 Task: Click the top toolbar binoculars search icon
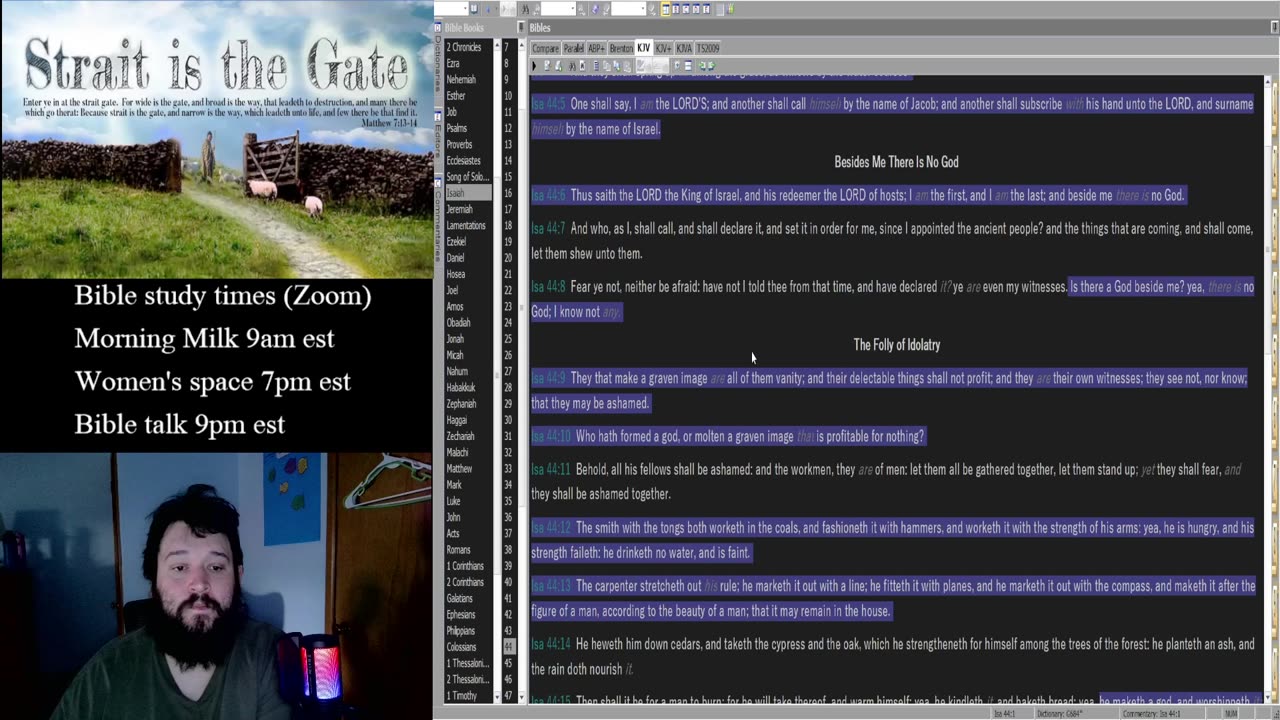525,9
